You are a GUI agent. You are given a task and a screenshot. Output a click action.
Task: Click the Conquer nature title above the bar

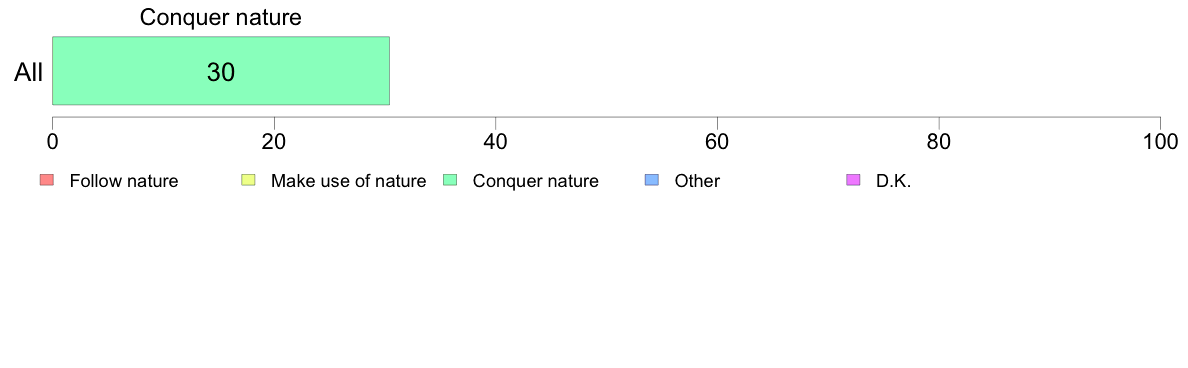coord(220,18)
